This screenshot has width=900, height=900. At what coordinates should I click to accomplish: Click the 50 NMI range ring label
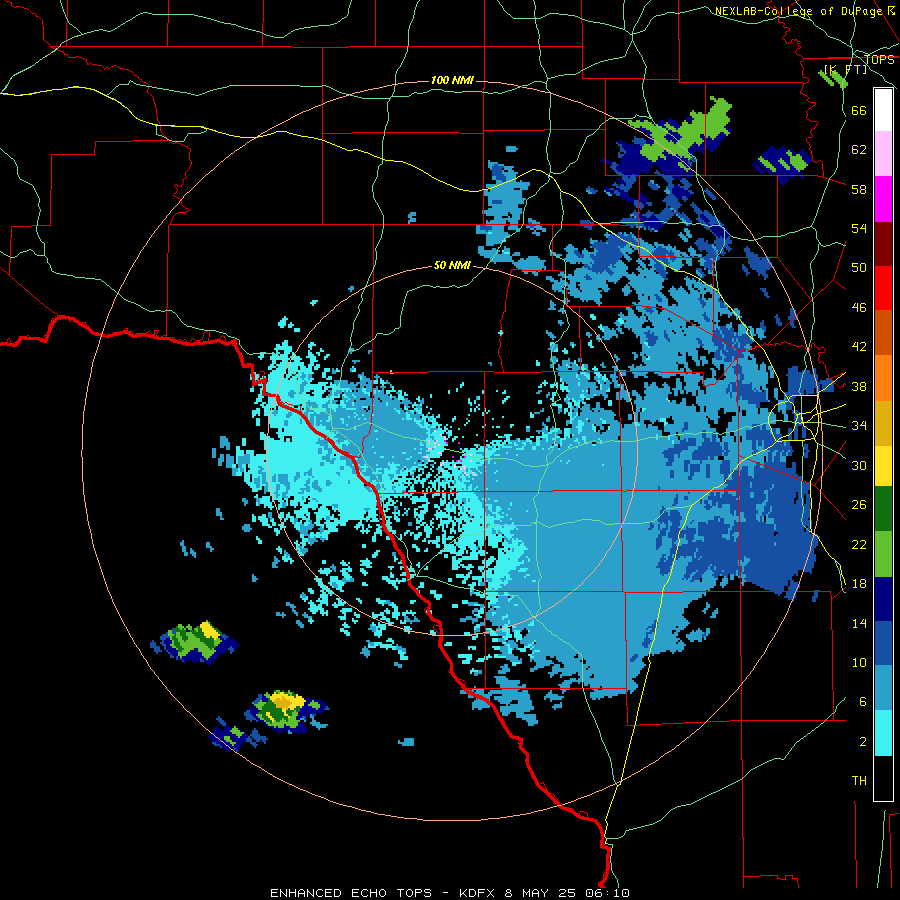(x=452, y=265)
